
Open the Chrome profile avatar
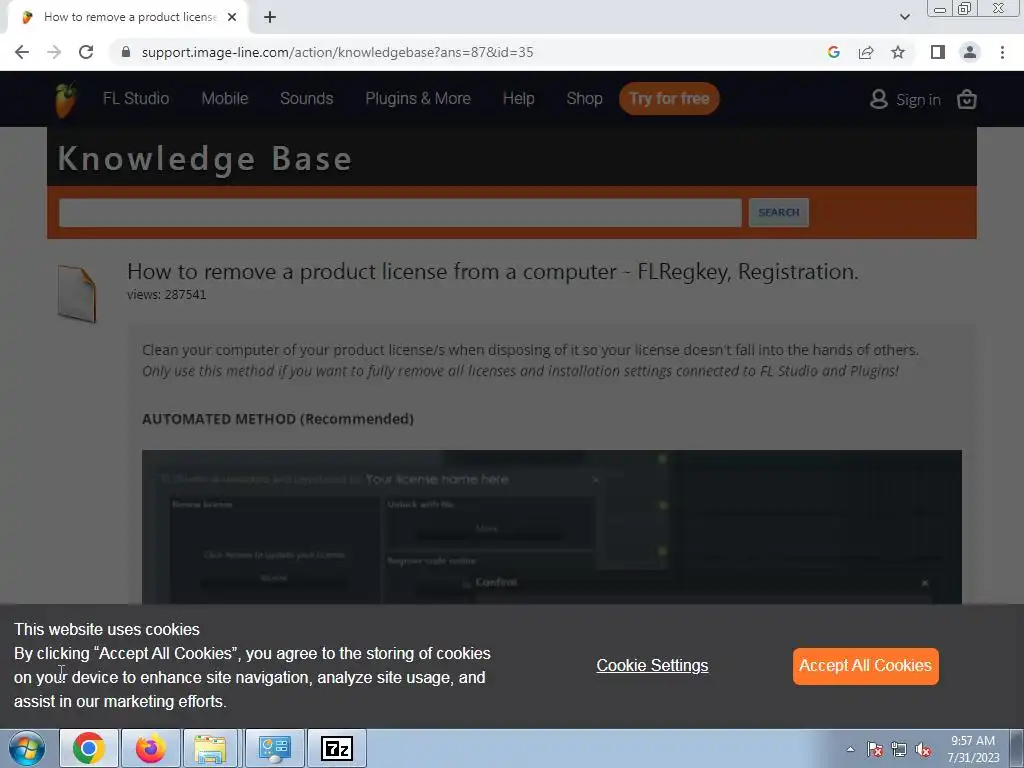click(x=970, y=52)
